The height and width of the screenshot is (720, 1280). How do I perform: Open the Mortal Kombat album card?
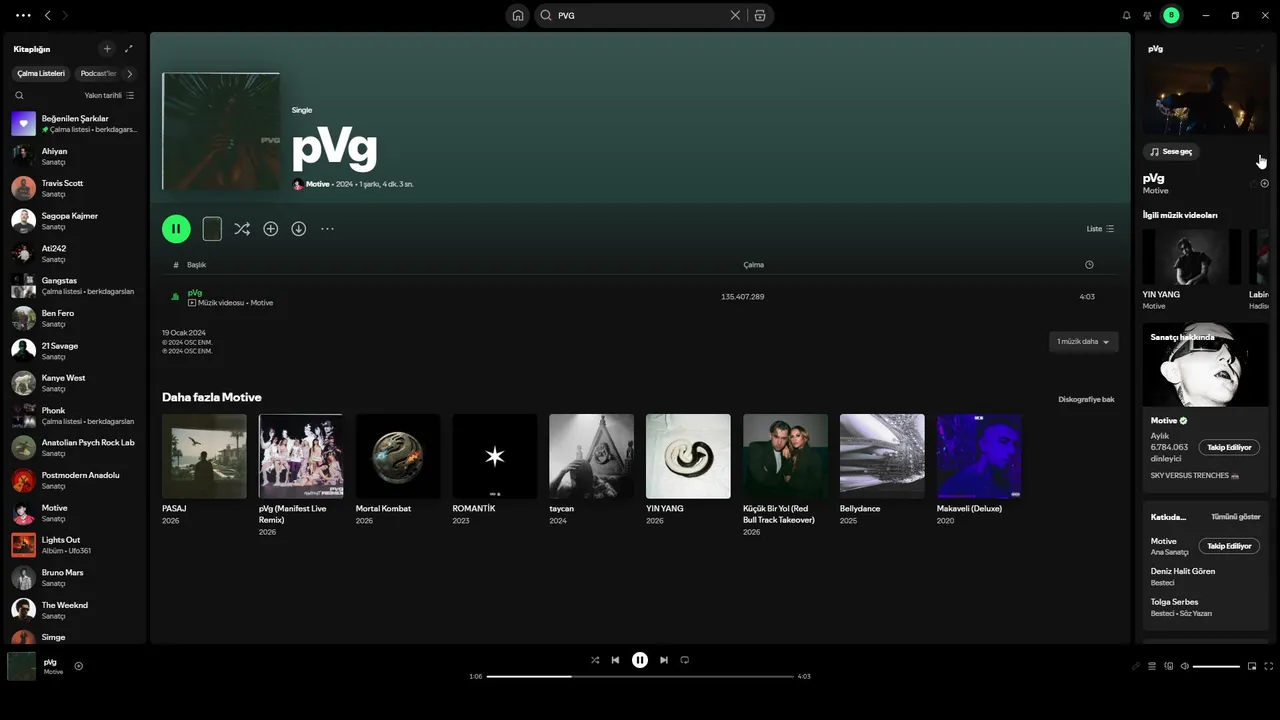point(398,471)
